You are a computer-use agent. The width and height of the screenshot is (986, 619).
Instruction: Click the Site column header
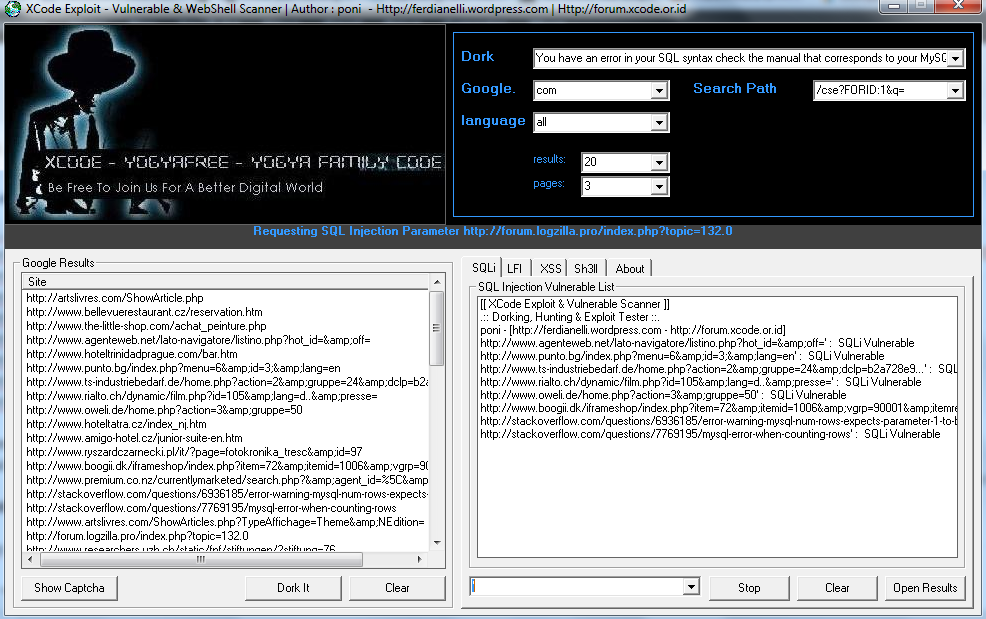[225, 281]
